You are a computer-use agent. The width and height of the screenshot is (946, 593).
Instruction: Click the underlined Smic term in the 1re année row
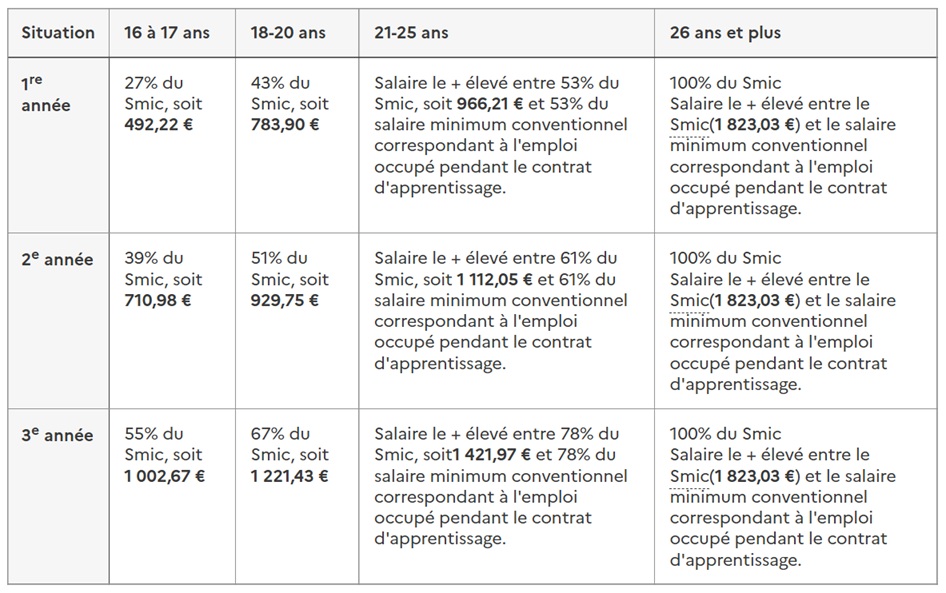click(688, 125)
